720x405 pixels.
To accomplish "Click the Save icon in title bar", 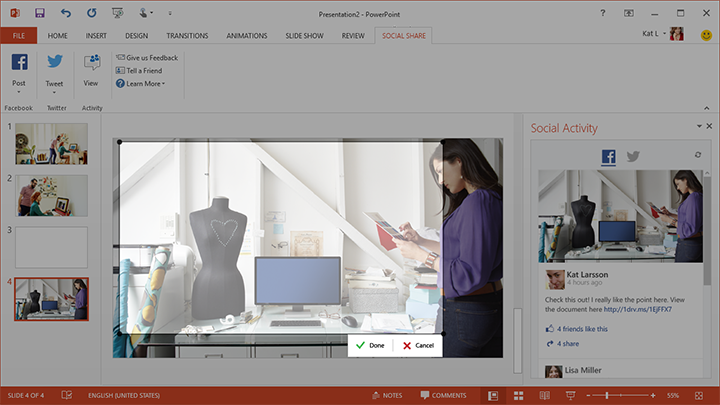I will click(39, 13).
